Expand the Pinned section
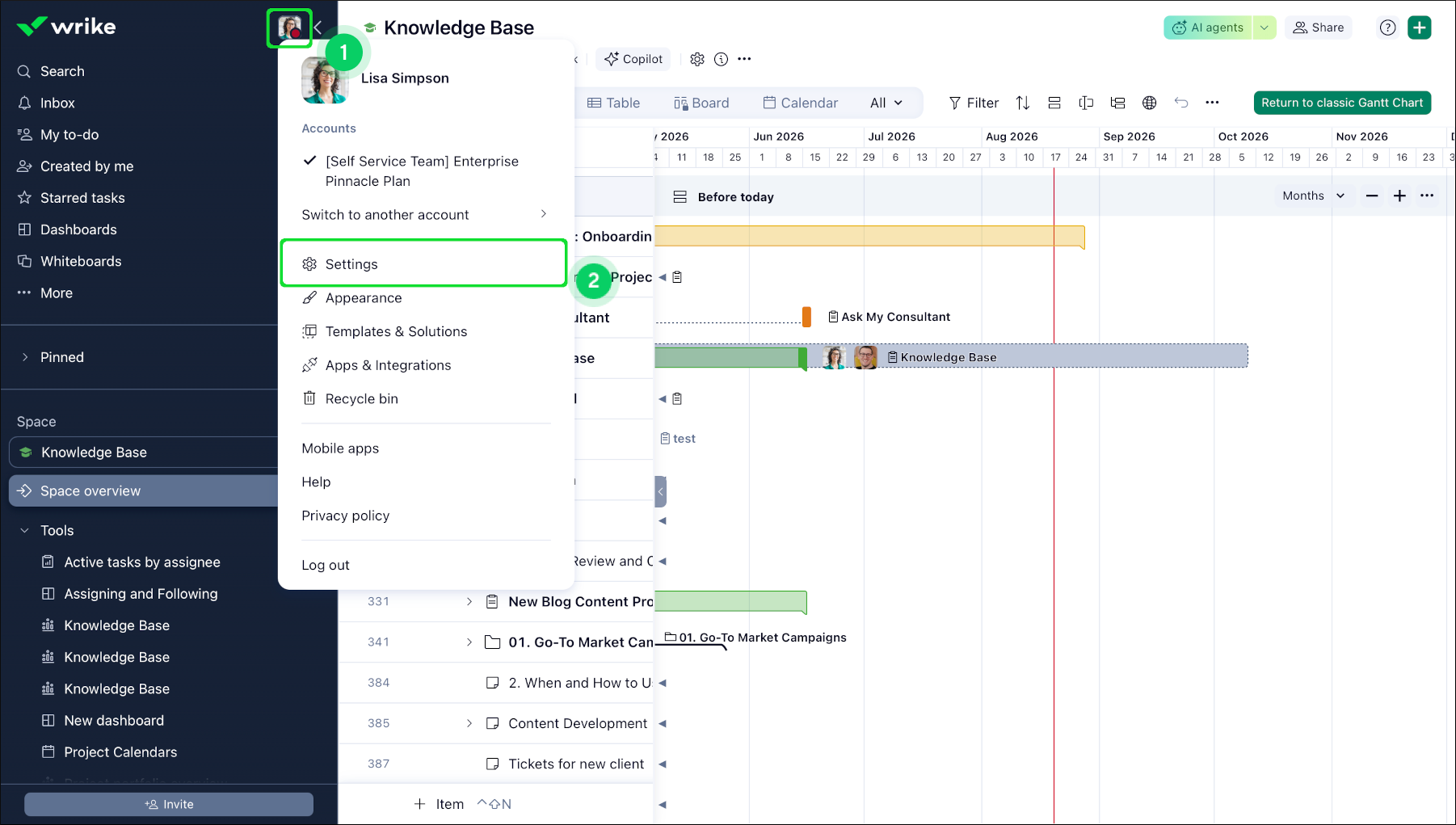 (x=25, y=357)
